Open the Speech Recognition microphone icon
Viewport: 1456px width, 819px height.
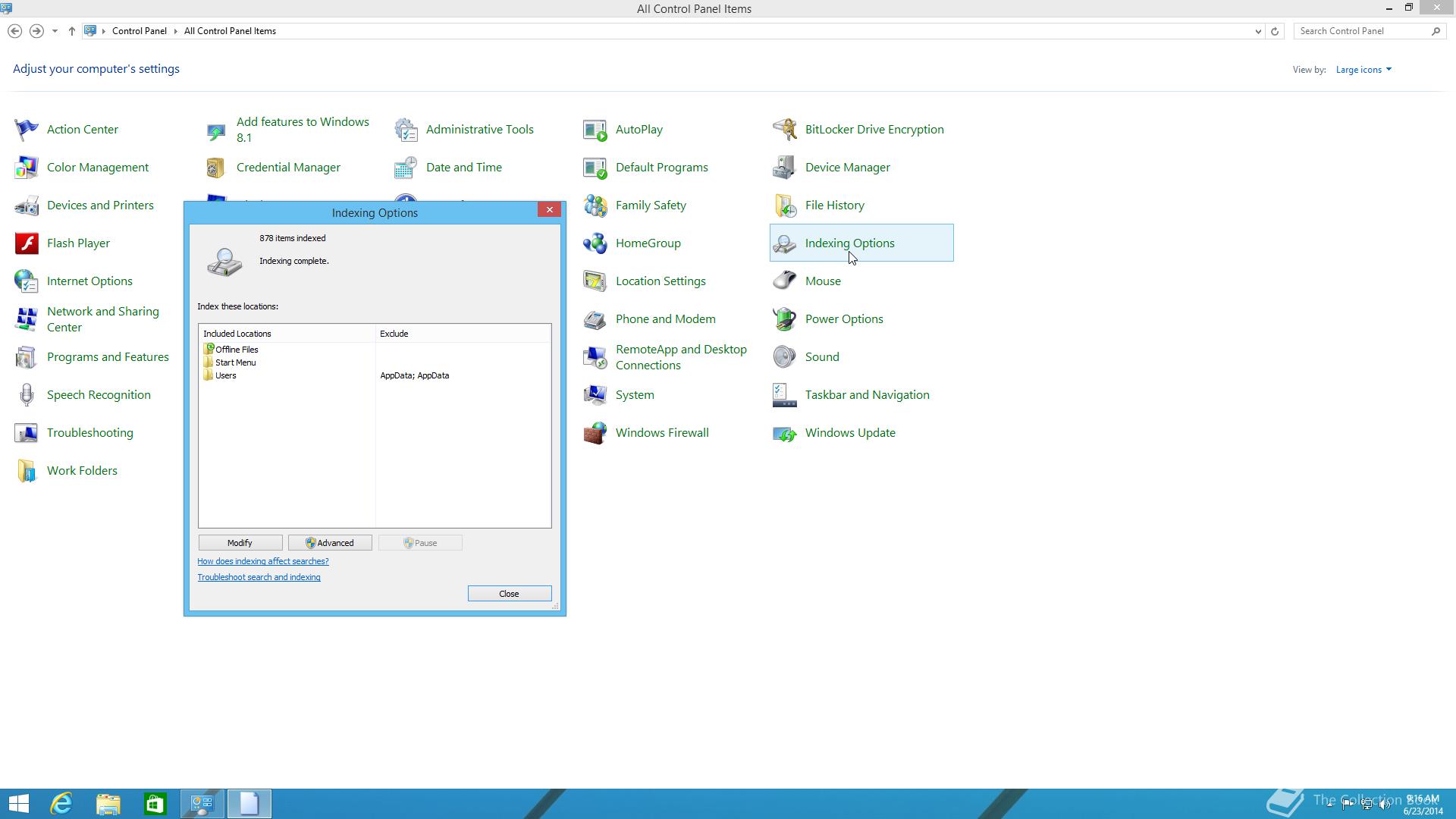tap(27, 395)
